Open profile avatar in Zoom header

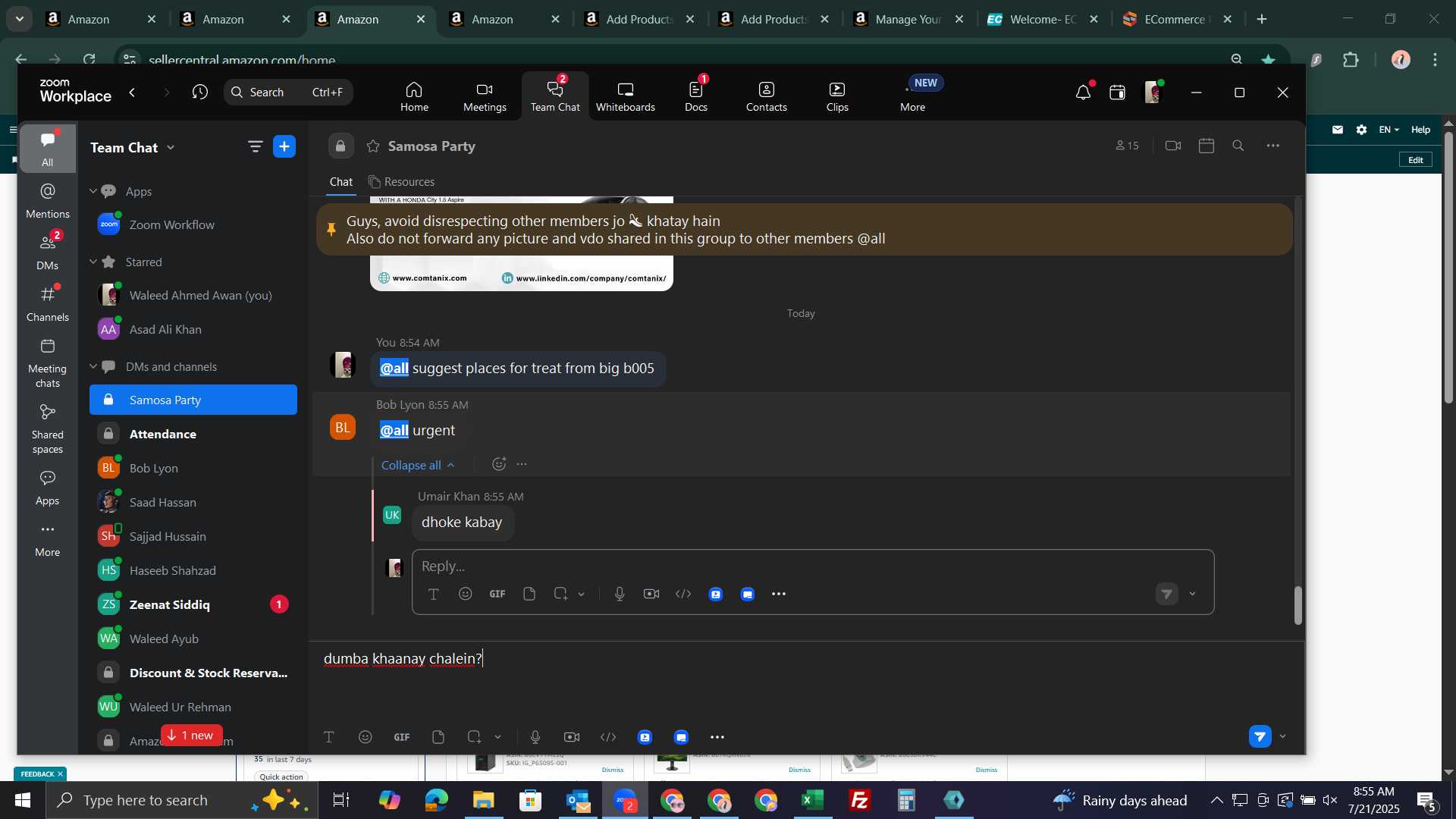(x=1153, y=93)
